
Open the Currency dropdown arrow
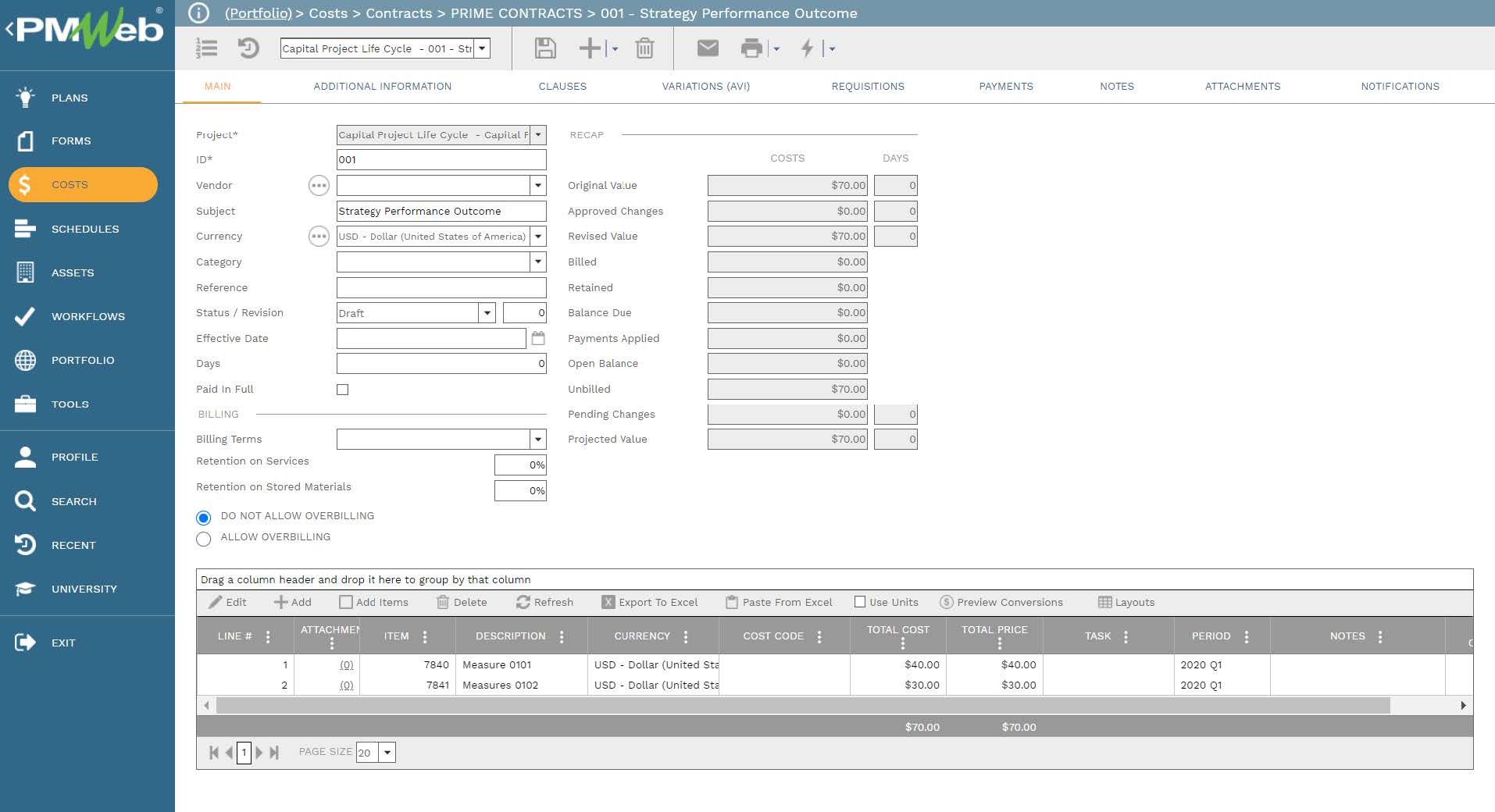538,236
